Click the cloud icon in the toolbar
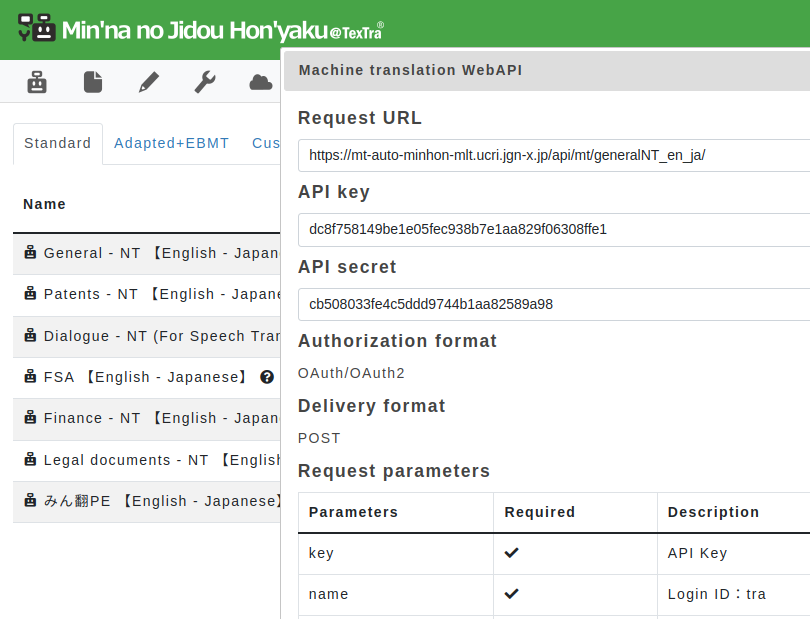Viewport: 810px width, 619px height. [x=261, y=82]
